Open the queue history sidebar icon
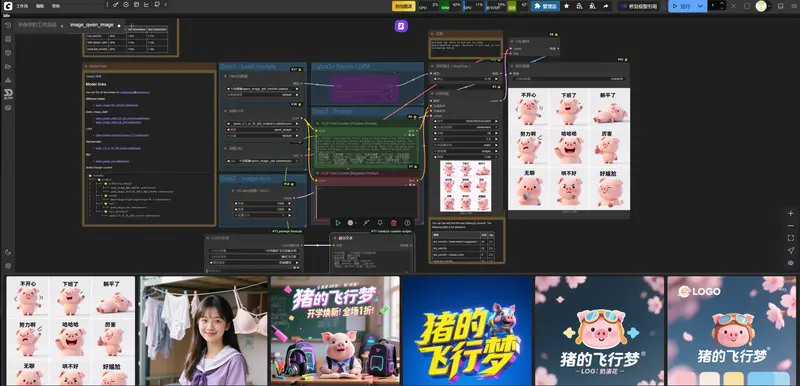 pos(8,25)
